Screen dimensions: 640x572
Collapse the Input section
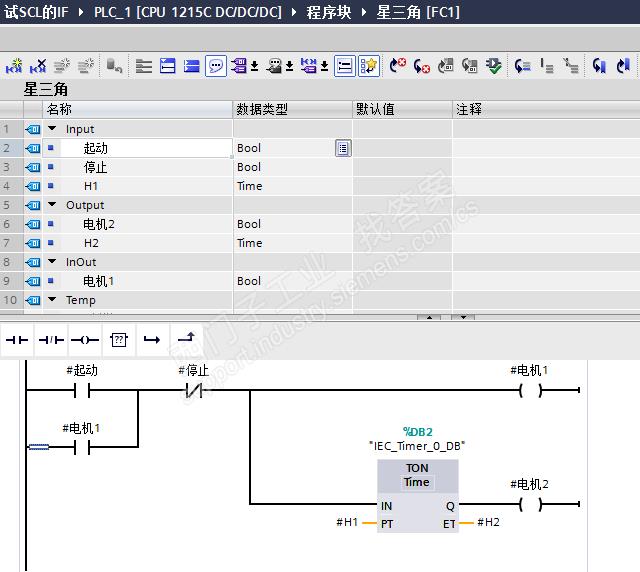pyautogui.click(x=52, y=128)
